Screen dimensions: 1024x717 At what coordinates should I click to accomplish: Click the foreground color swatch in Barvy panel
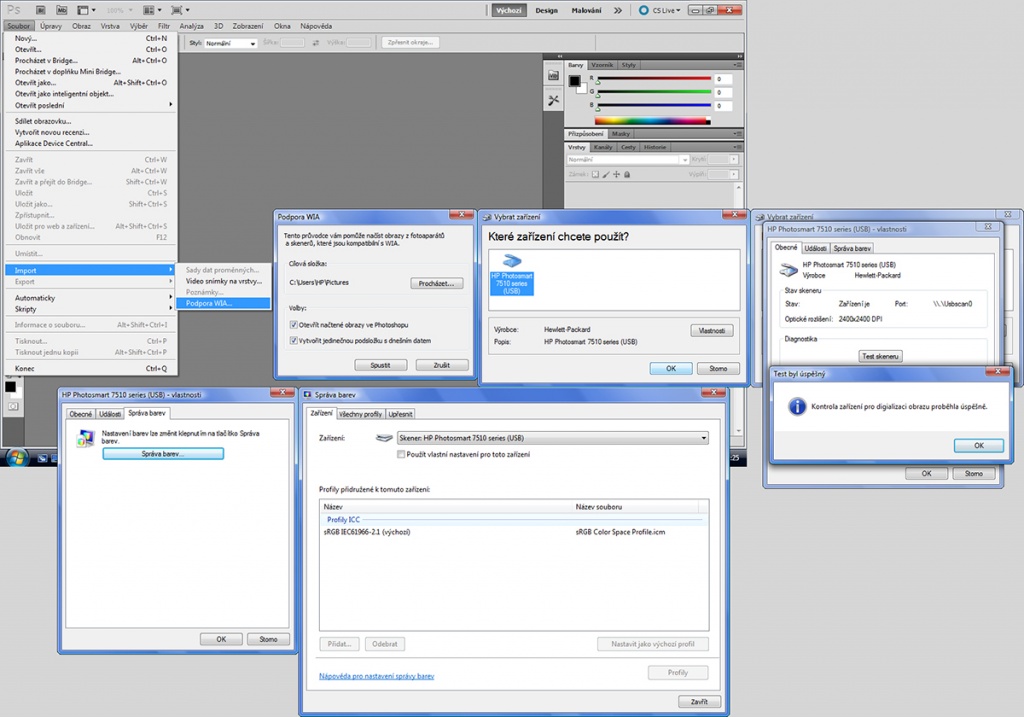click(x=574, y=81)
